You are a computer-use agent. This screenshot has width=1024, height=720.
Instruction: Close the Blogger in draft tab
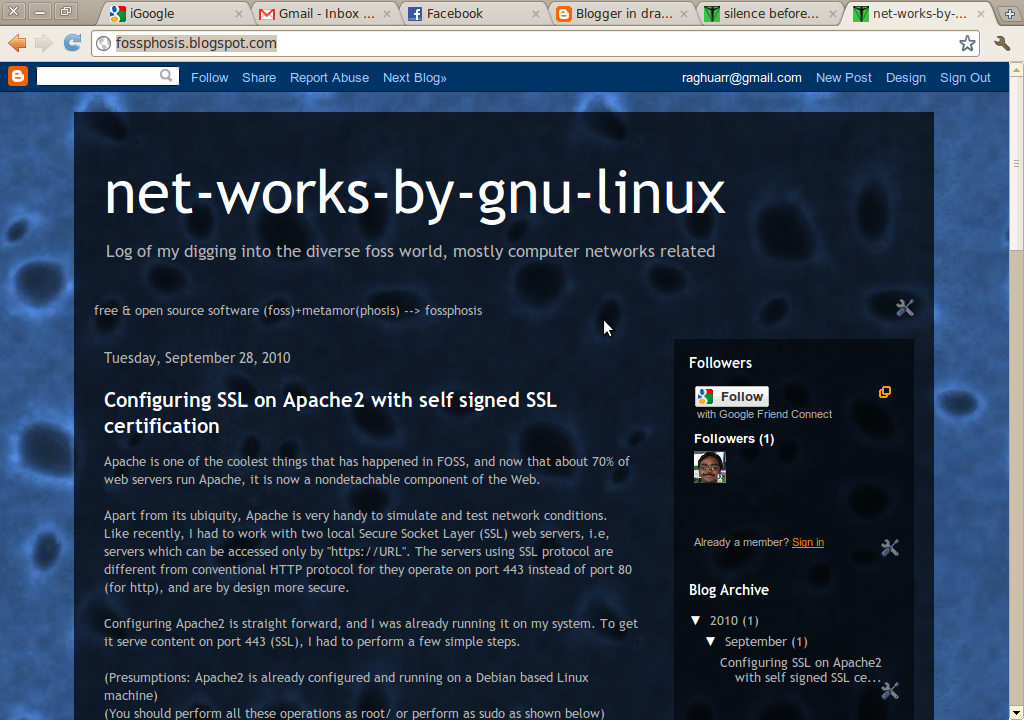tap(684, 14)
